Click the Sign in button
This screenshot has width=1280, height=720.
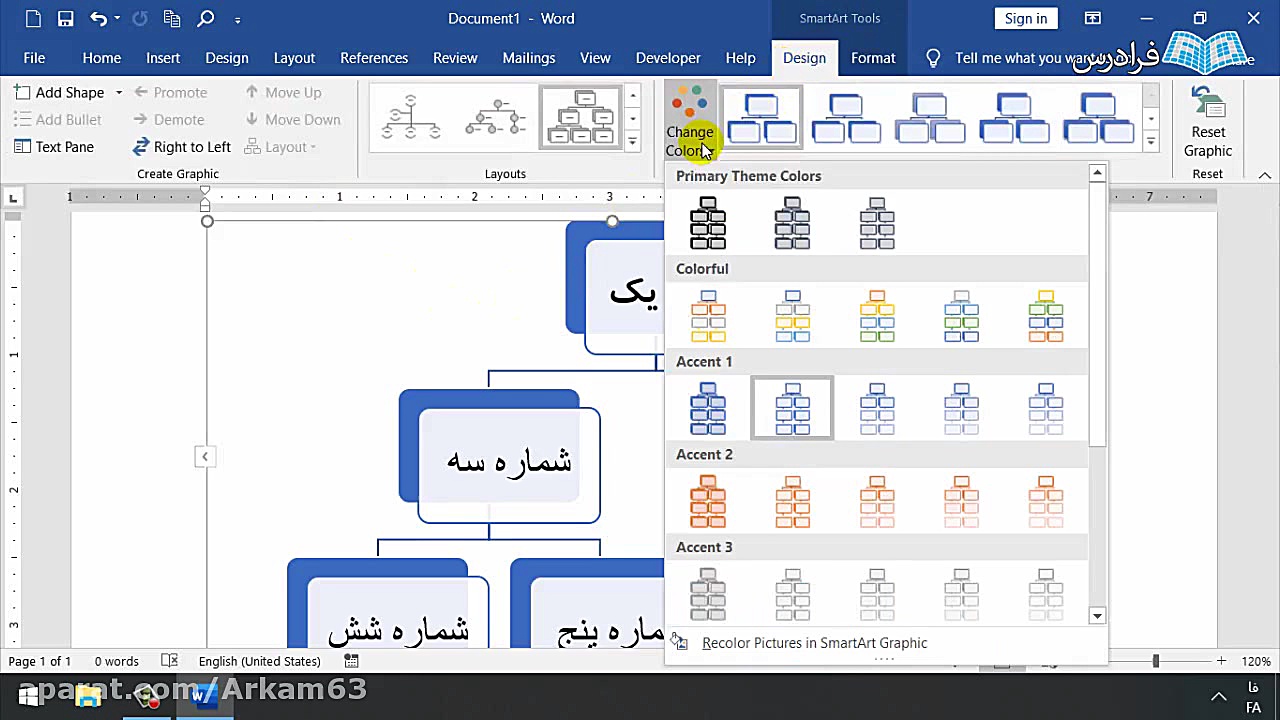coord(1026,18)
